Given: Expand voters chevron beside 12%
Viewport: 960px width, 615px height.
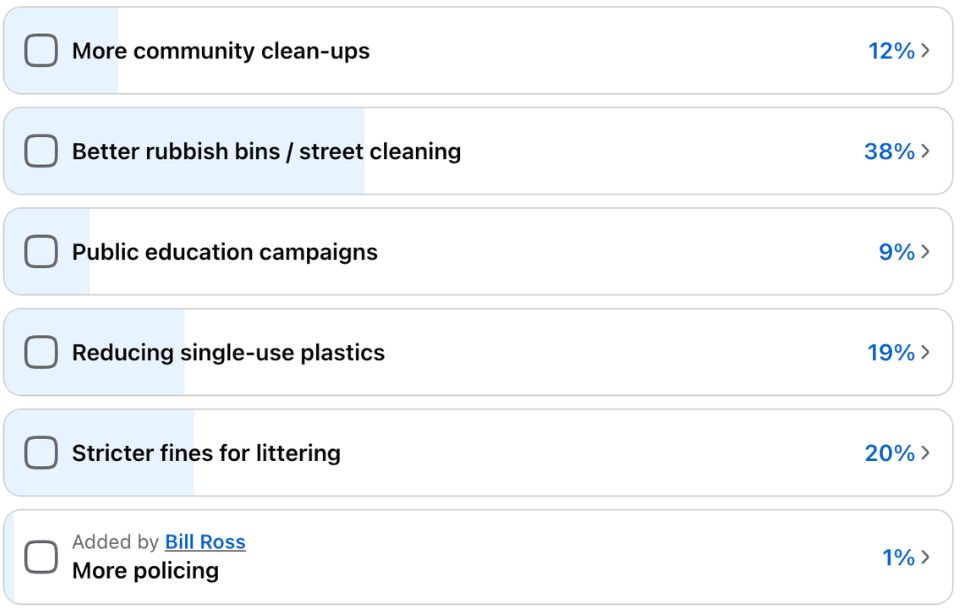Looking at the screenshot, I should pos(926,51).
